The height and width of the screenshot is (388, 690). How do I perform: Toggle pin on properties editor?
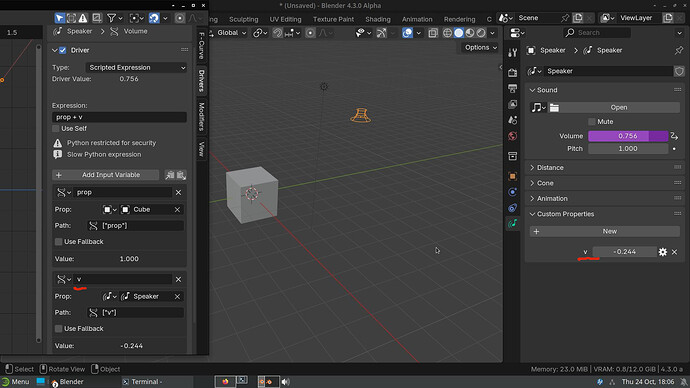pyautogui.click(x=679, y=50)
